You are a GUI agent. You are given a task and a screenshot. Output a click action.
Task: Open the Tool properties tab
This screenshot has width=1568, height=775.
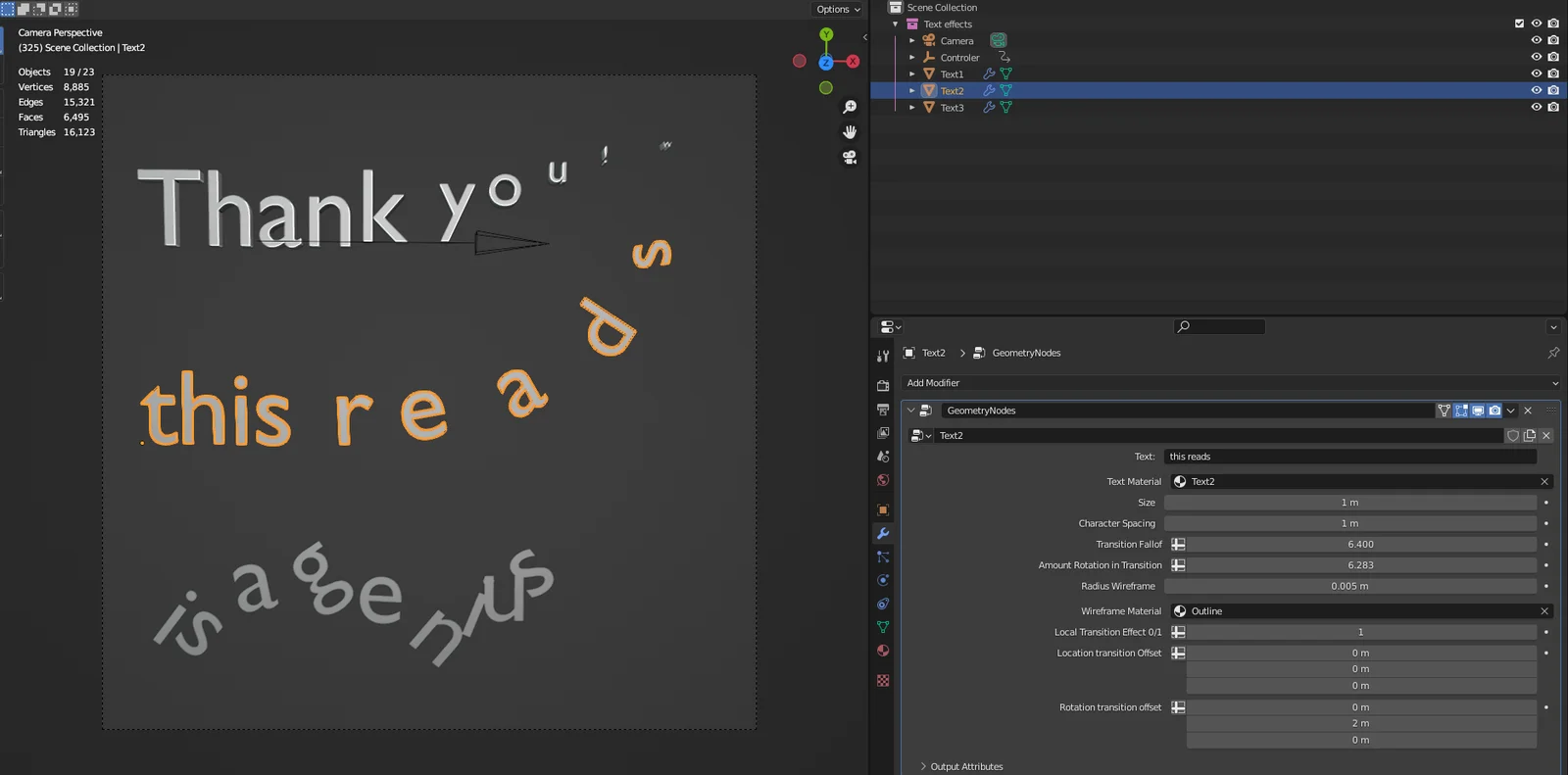click(x=883, y=357)
